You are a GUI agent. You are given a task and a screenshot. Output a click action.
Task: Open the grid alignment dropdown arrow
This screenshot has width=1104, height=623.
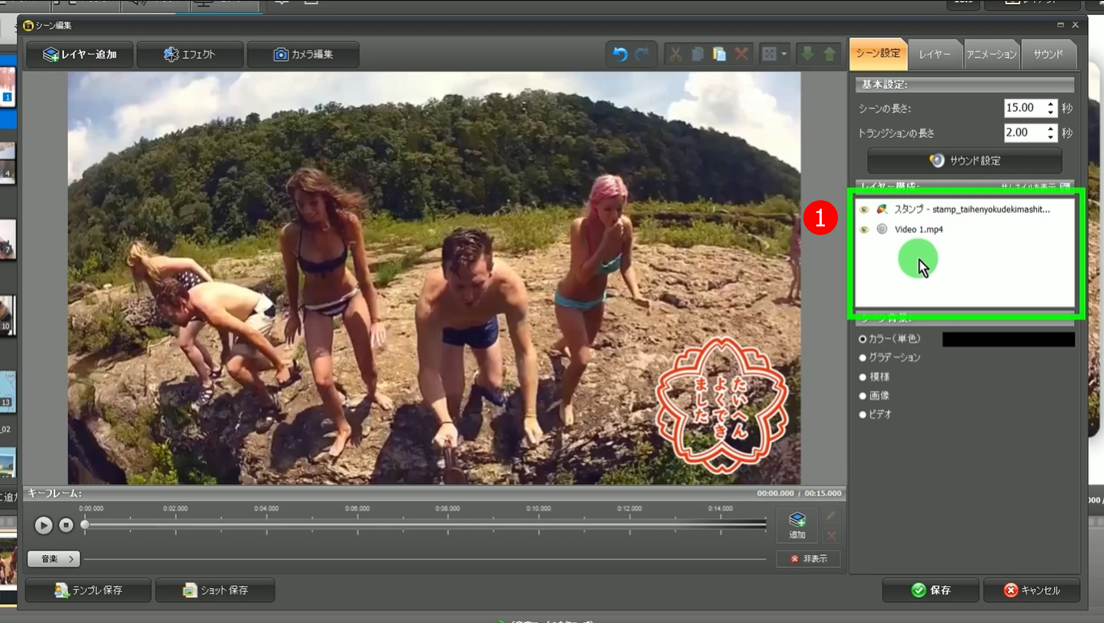785,54
